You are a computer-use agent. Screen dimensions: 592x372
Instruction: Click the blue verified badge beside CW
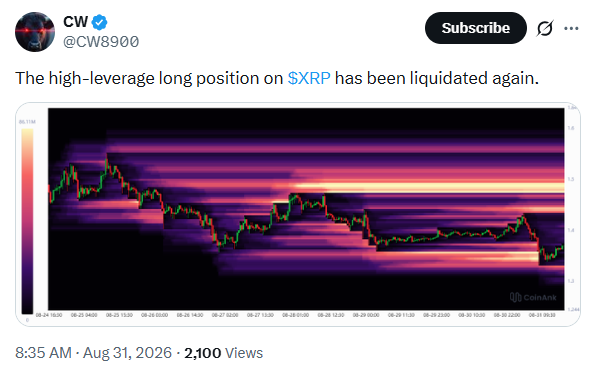click(100, 22)
